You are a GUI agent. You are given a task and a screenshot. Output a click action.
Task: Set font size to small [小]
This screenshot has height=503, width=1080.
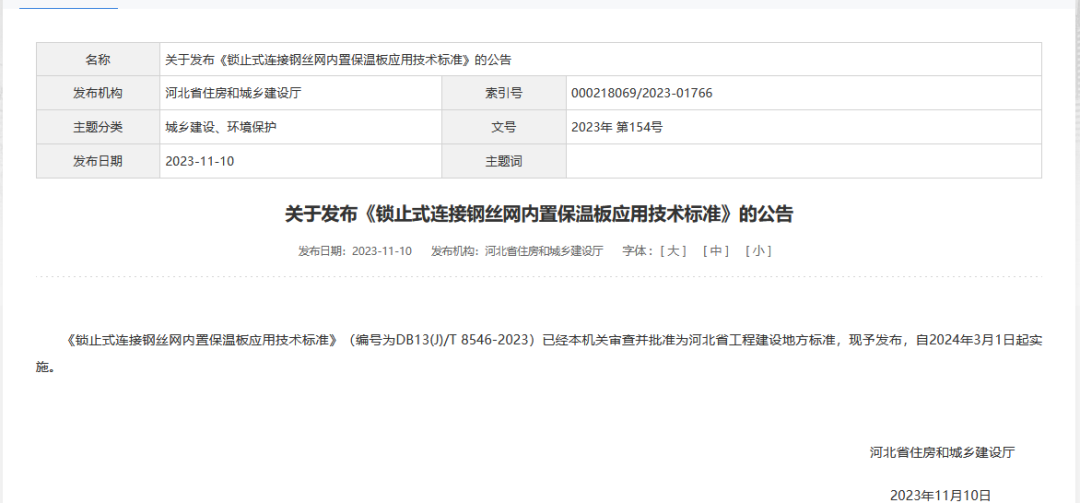pyautogui.click(x=758, y=251)
